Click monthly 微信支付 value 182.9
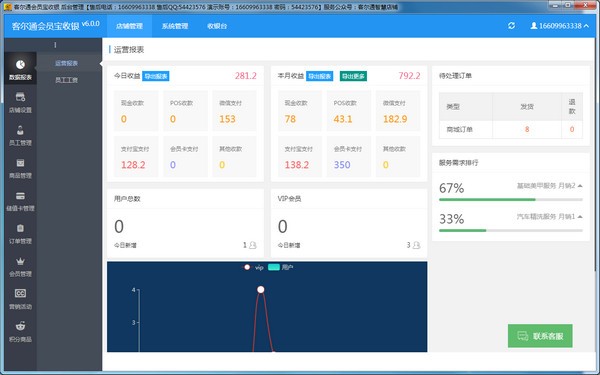600x375 pixels. point(395,119)
